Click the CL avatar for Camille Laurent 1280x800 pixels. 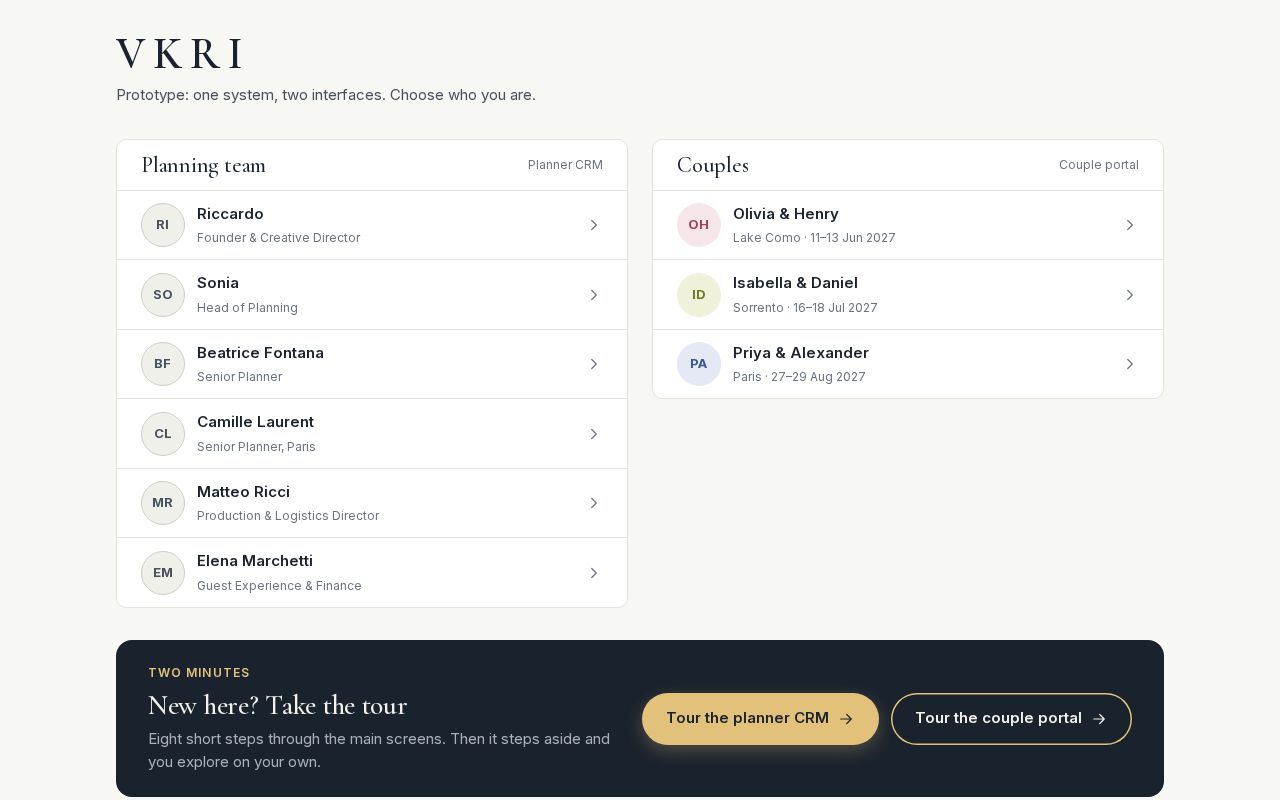[x=163, y=434]
